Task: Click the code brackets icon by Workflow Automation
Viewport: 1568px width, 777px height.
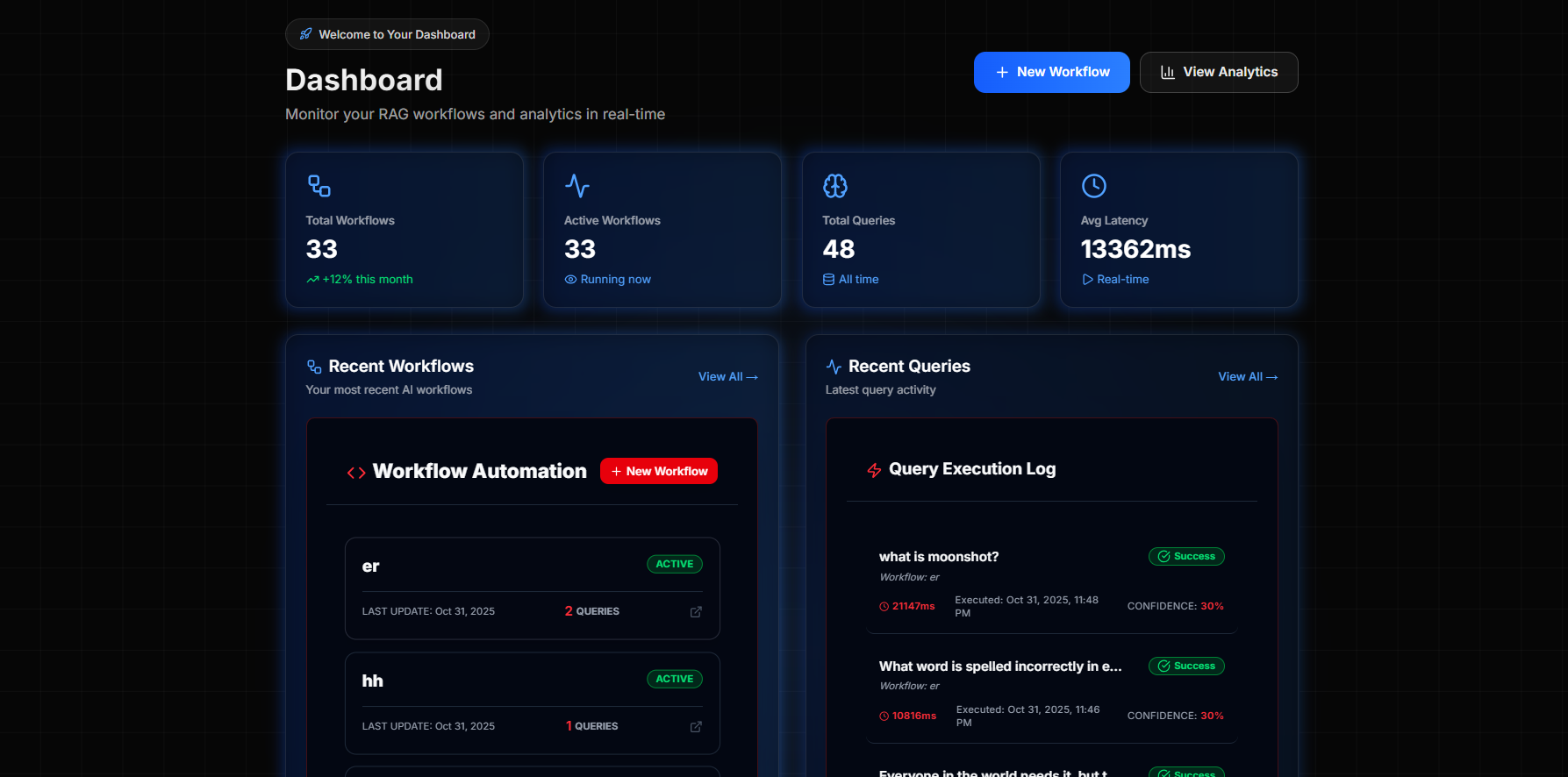Action: pyautogui.click(x=356, y=473)
